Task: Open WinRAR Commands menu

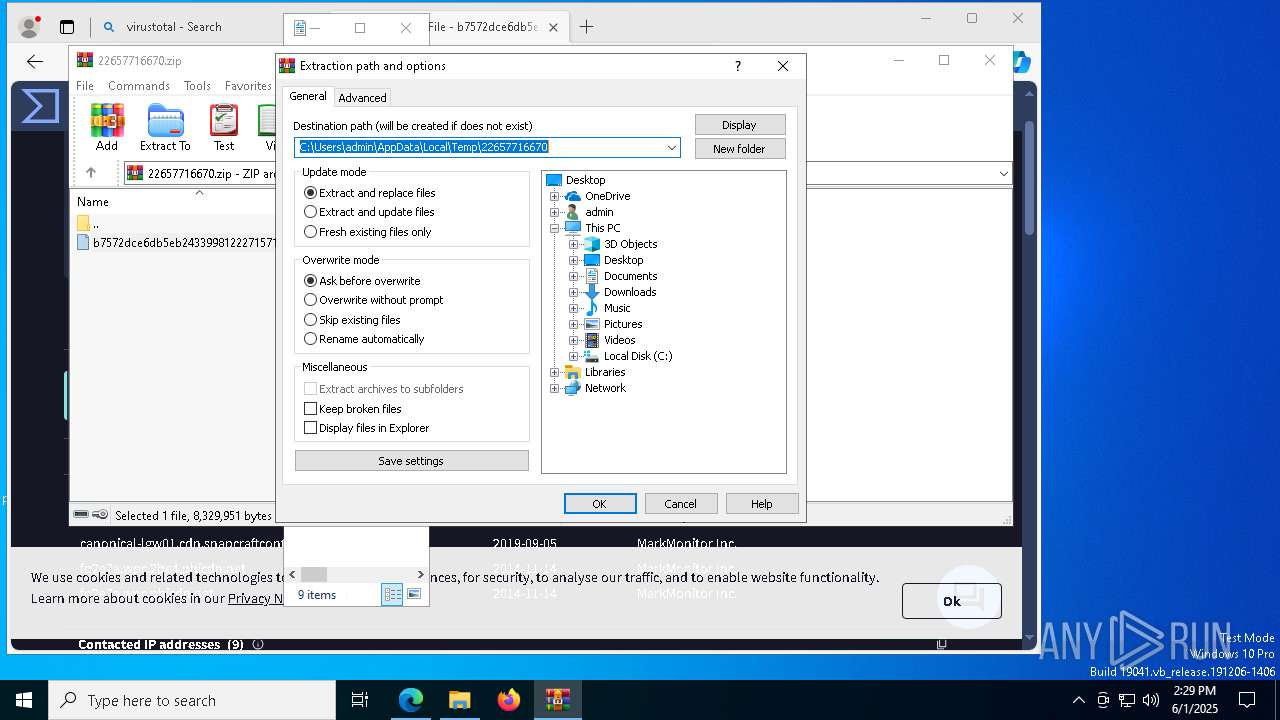Action: (x=139, y=86)
